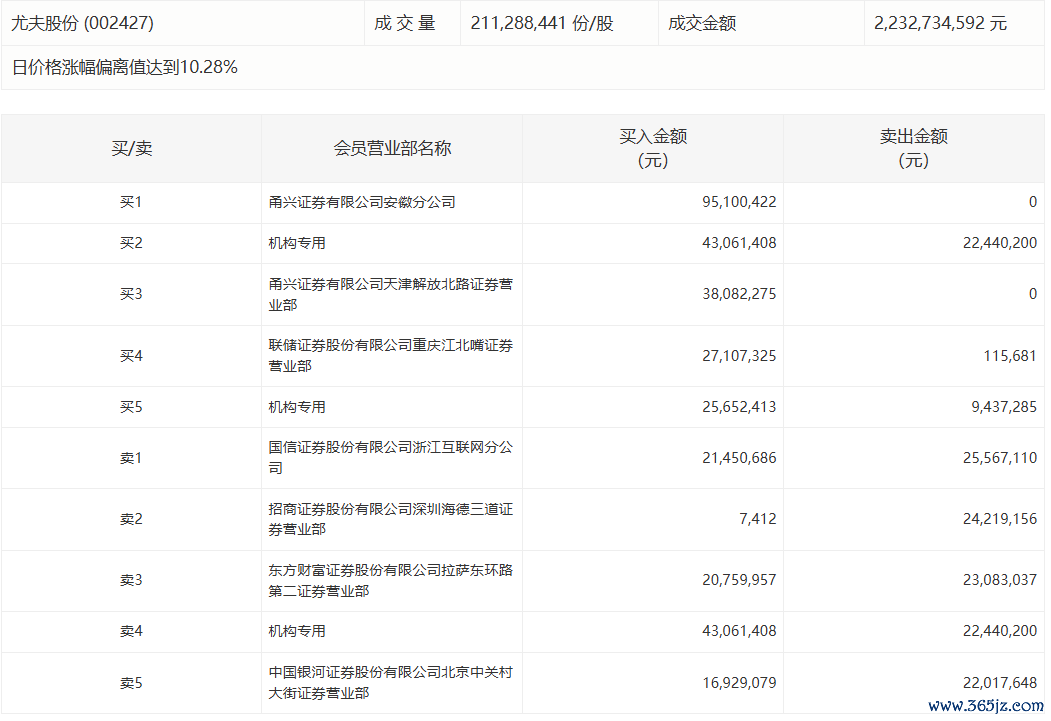Select the 成交量 label cell
The height and width of the screenshot is (721, 1051).
(405, 23)
